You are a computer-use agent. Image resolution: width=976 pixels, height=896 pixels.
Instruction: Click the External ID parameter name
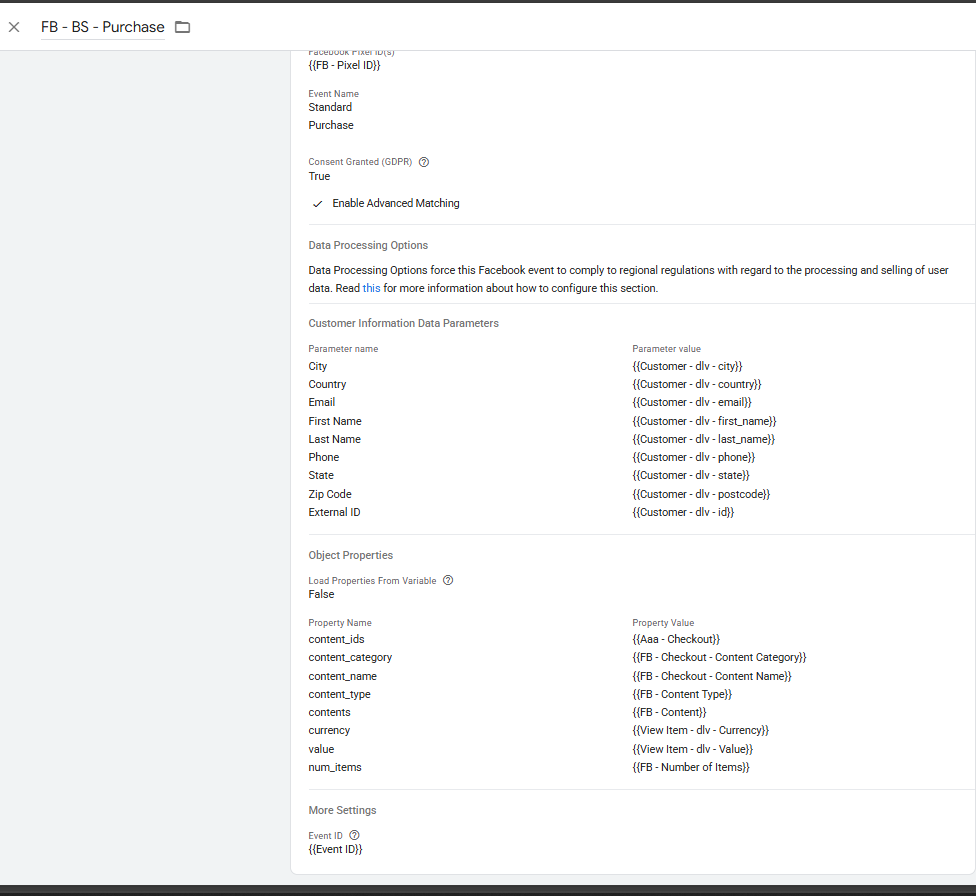tap(334, 512)
